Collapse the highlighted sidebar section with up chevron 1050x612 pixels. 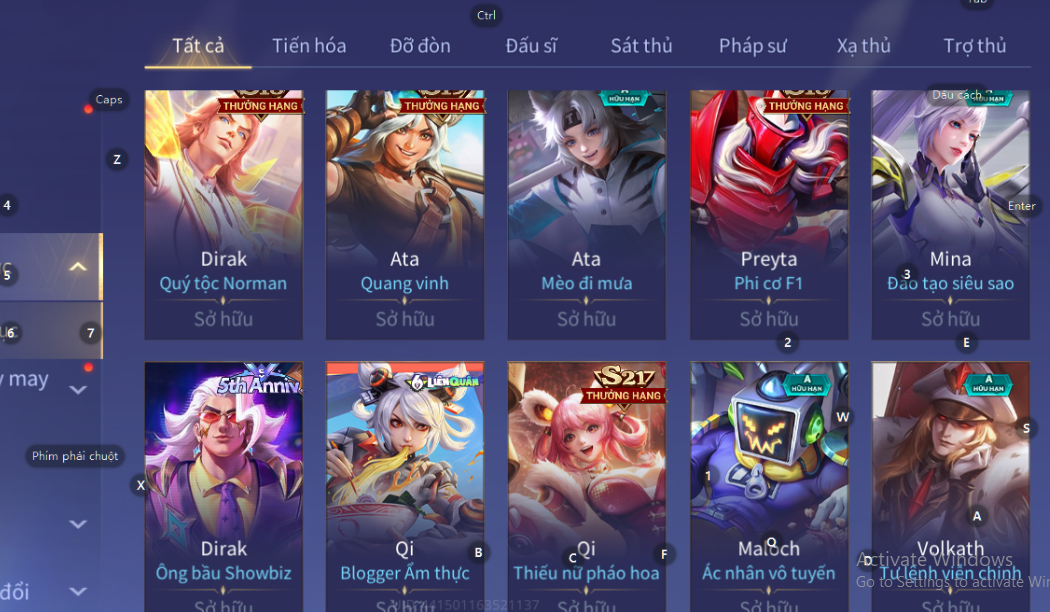[78, 267]
